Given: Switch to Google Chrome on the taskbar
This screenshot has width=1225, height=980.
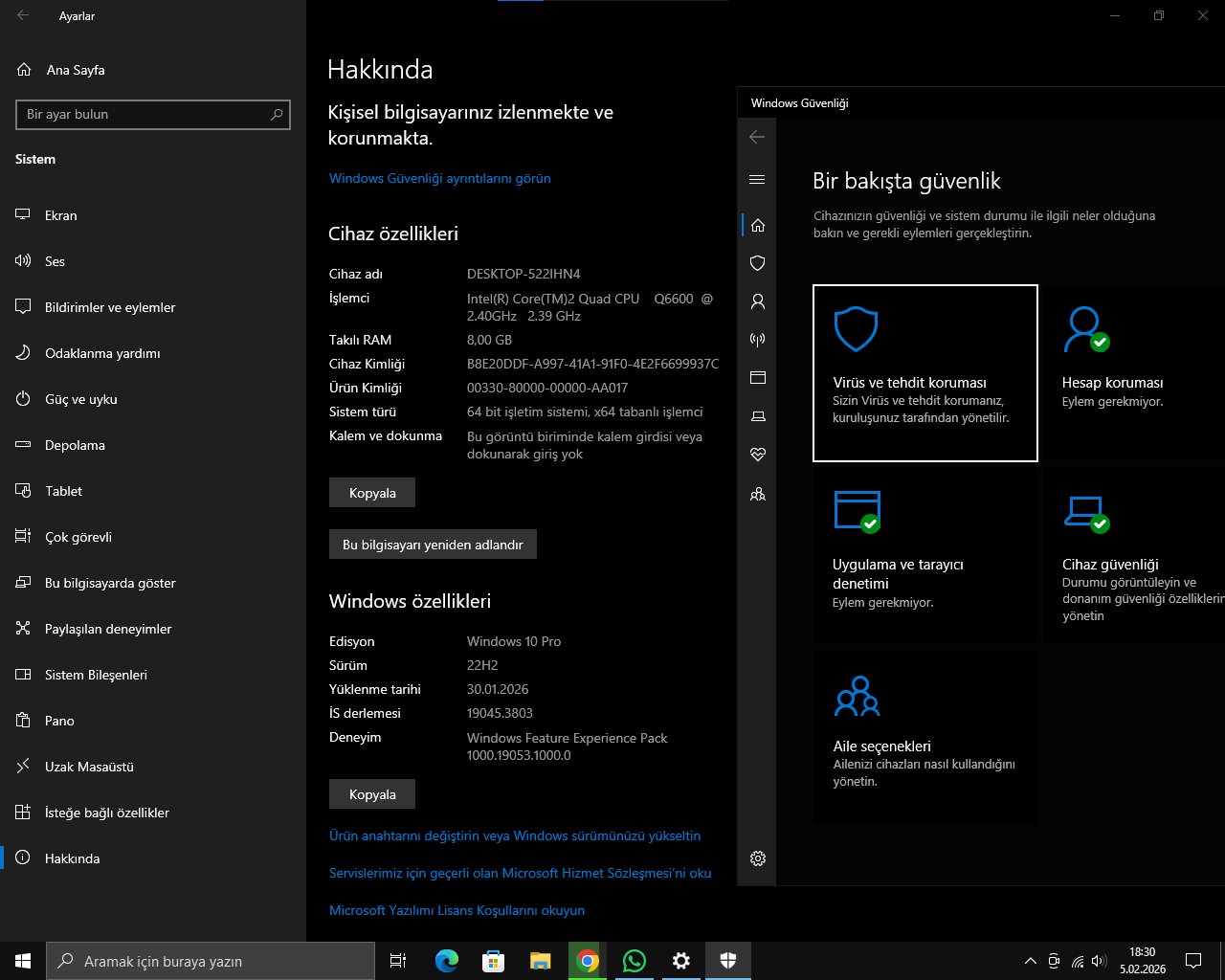Looking at the screenshot, I should click(588, 961).
